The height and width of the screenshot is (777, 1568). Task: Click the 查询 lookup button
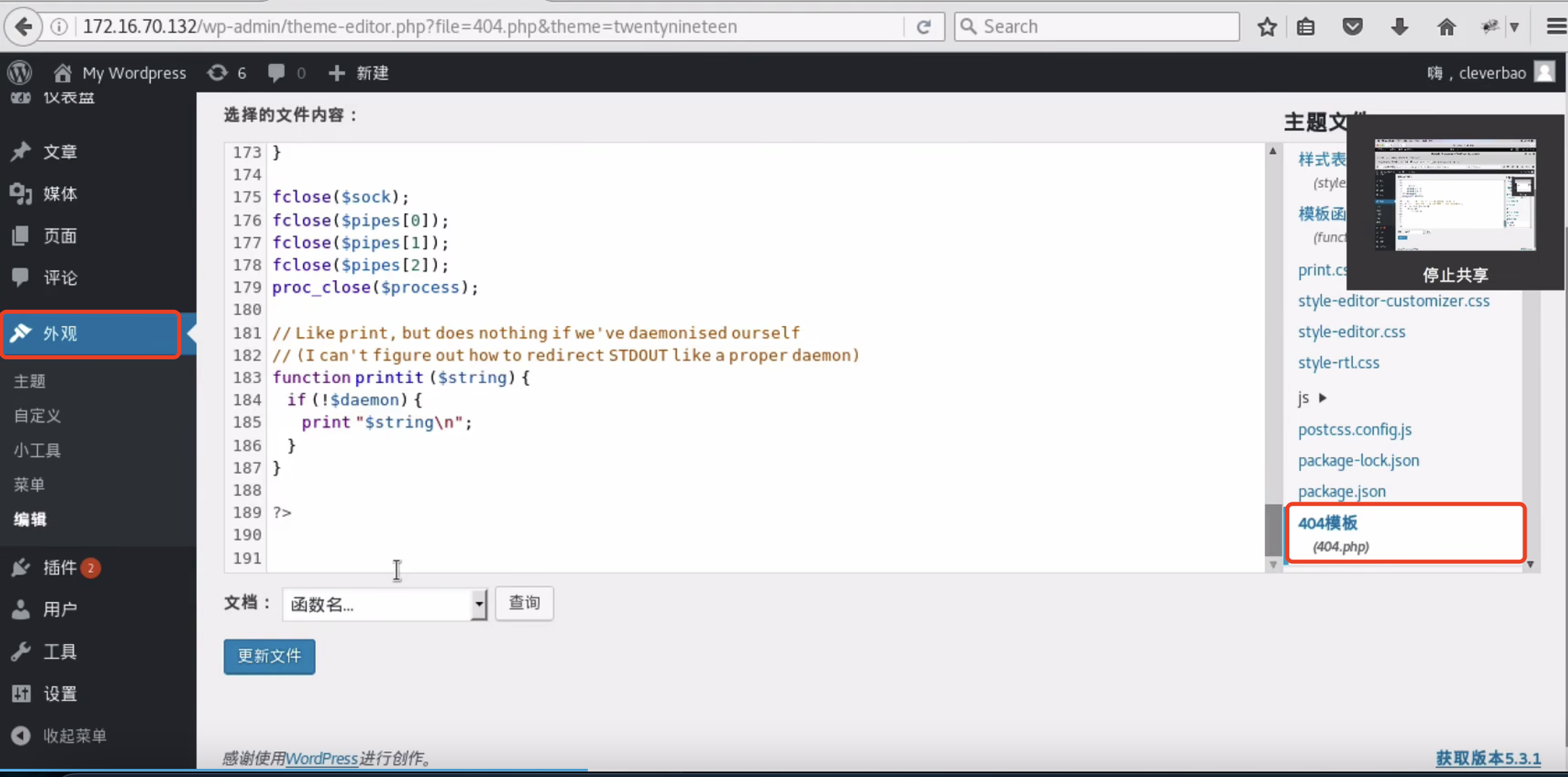(x=524, y=603)
